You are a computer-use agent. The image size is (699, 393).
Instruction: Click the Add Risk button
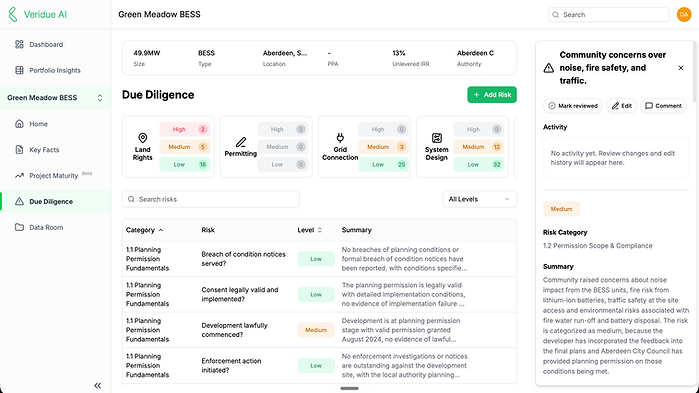[x=492, y=95]
